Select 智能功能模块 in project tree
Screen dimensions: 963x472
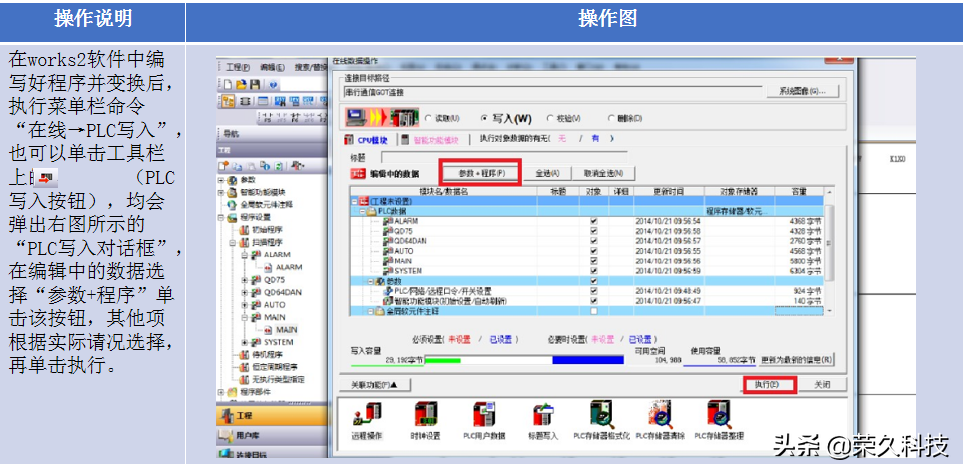[x=254, y=192]
